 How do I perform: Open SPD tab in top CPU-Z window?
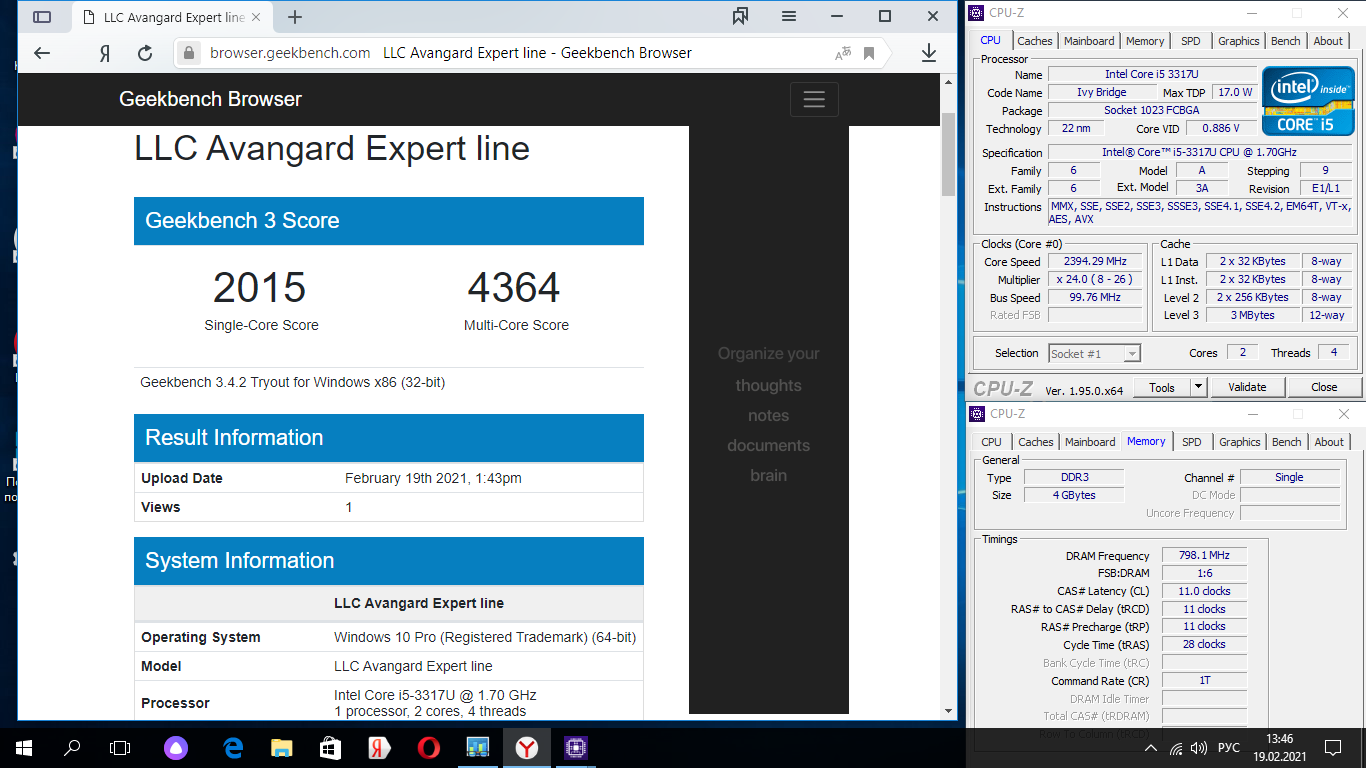tap(1191, 41)
